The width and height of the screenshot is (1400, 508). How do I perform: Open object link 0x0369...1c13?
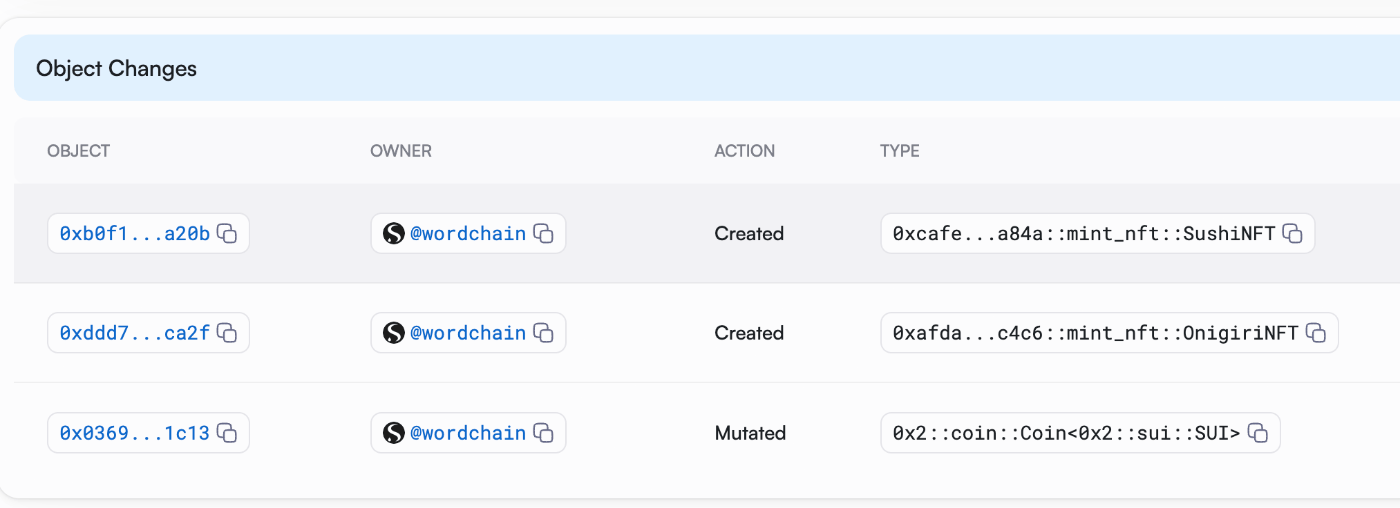(135, 433)
